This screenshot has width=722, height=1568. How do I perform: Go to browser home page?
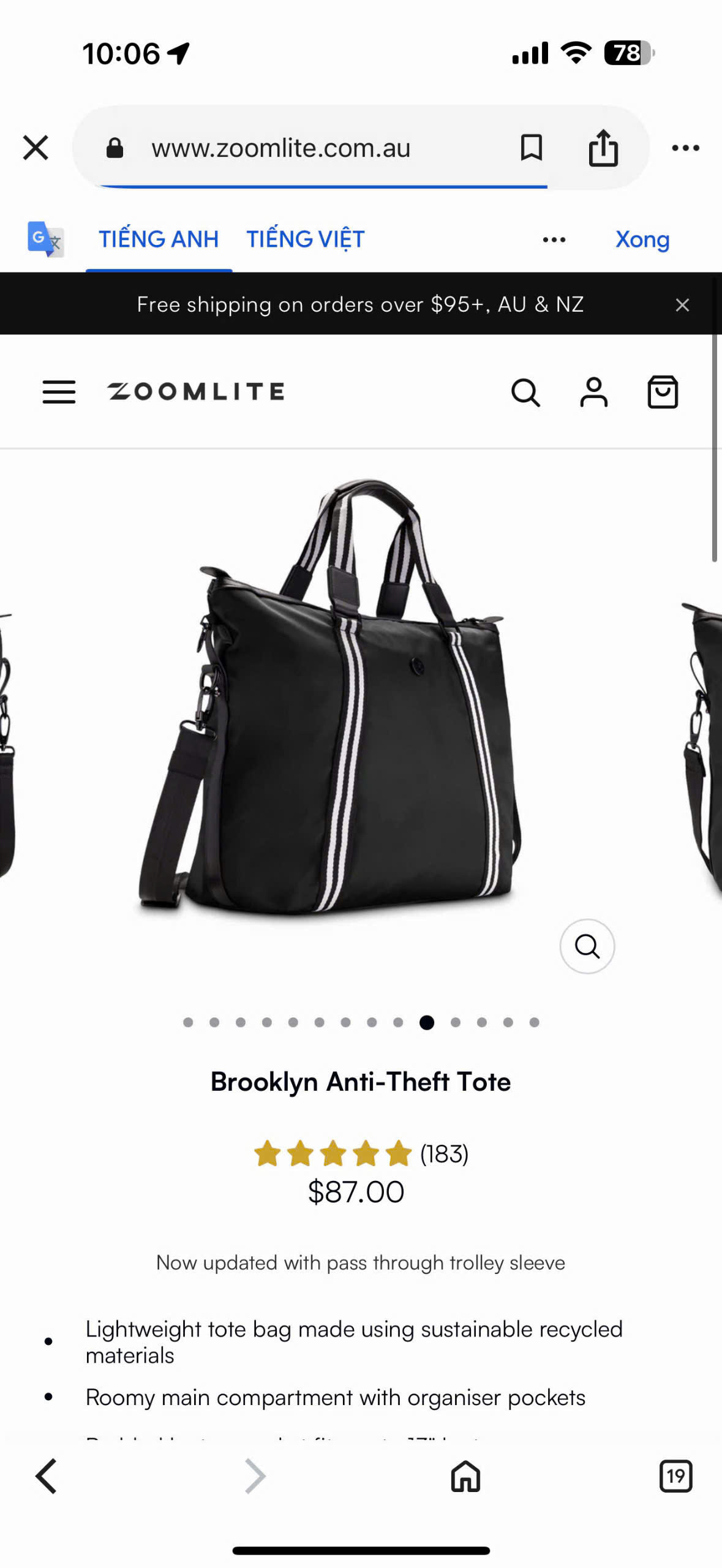click(x=465, y=1476)
